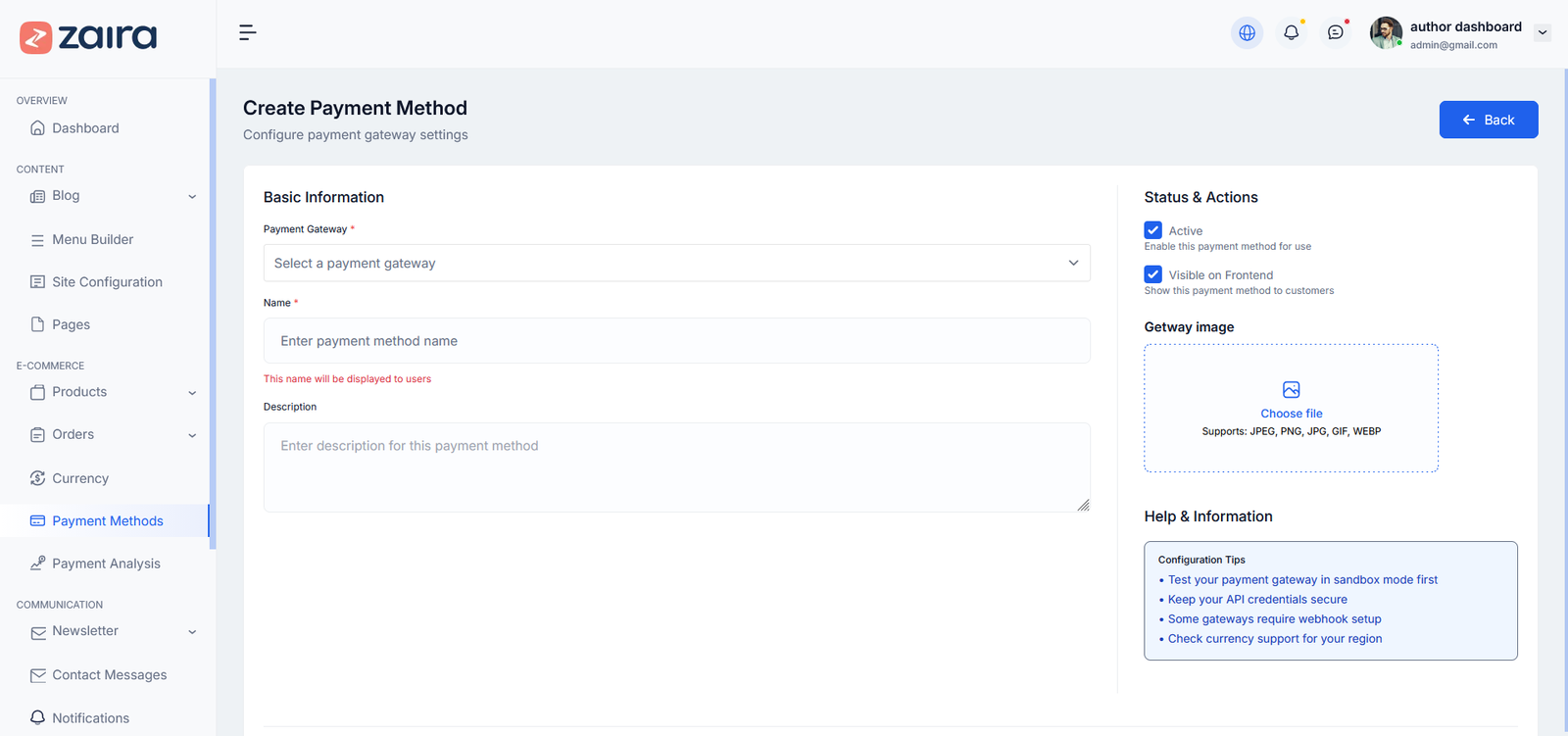Click the Zaira logo

[x=88, y=37]
